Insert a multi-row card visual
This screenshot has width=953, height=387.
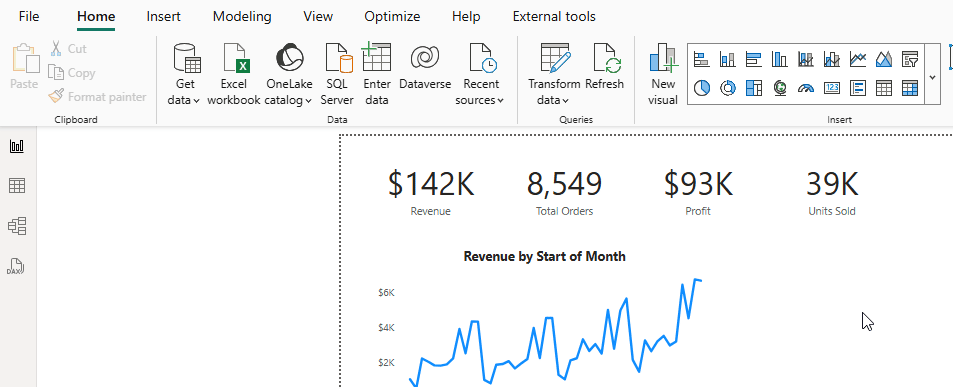(858, 88)
